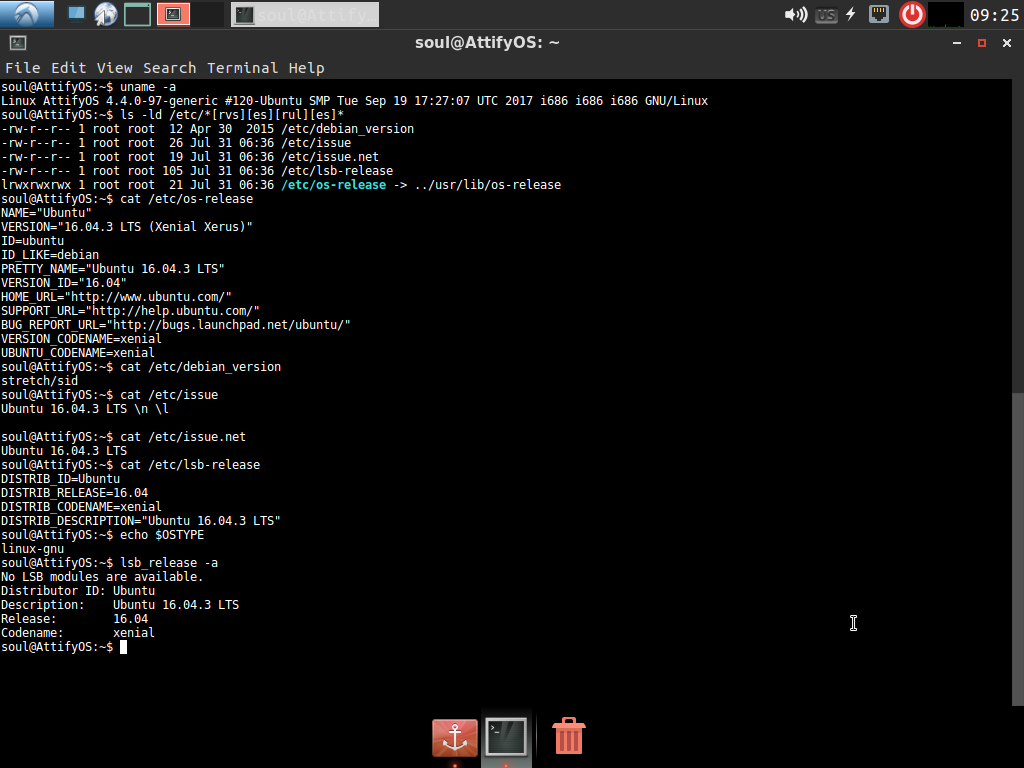Click the CPU usage monitor graph
This screenshot has height=768, width=1024.
point(946,14)
